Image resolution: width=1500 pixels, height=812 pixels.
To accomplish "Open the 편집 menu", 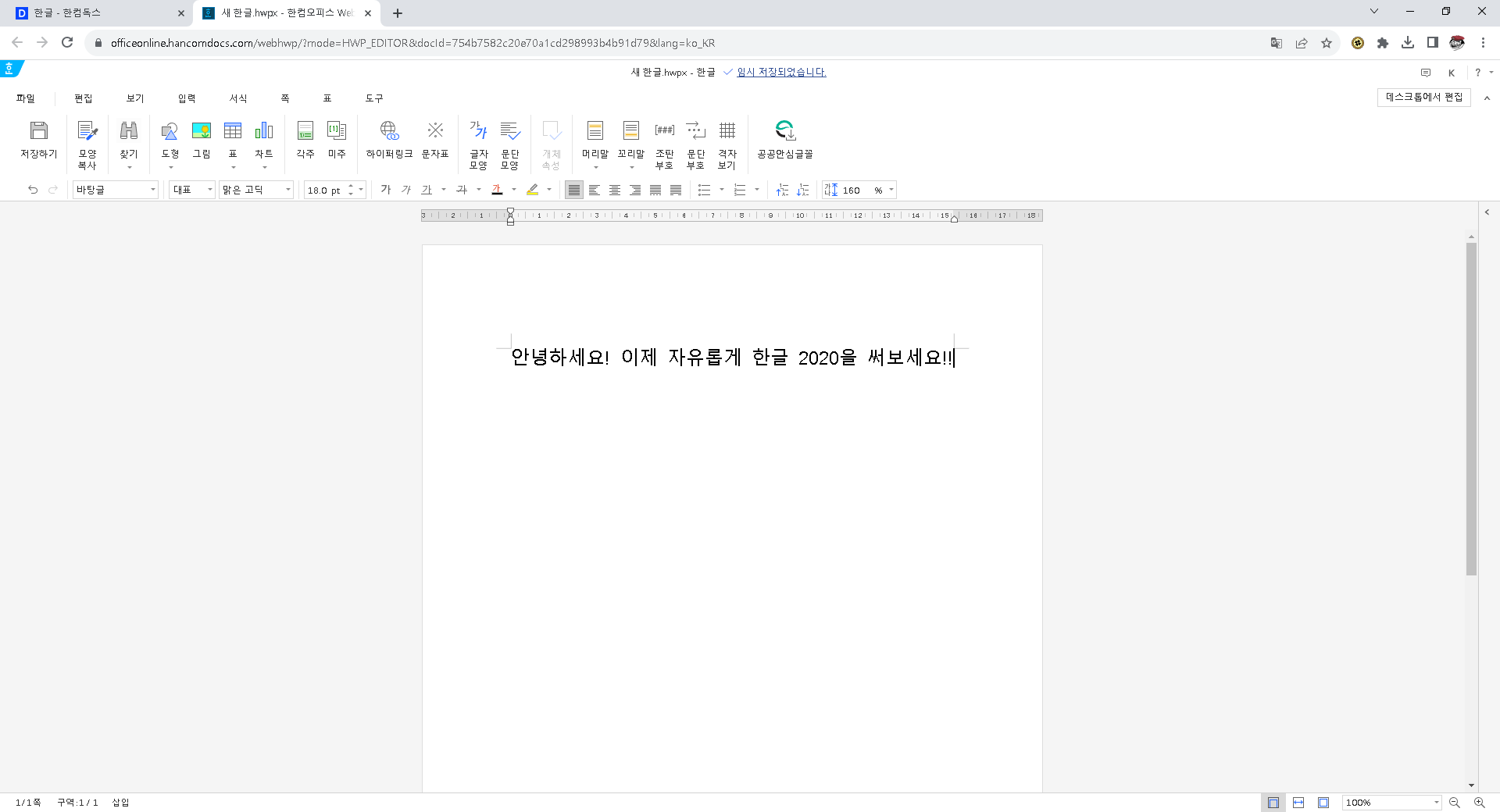I will 84,98.
